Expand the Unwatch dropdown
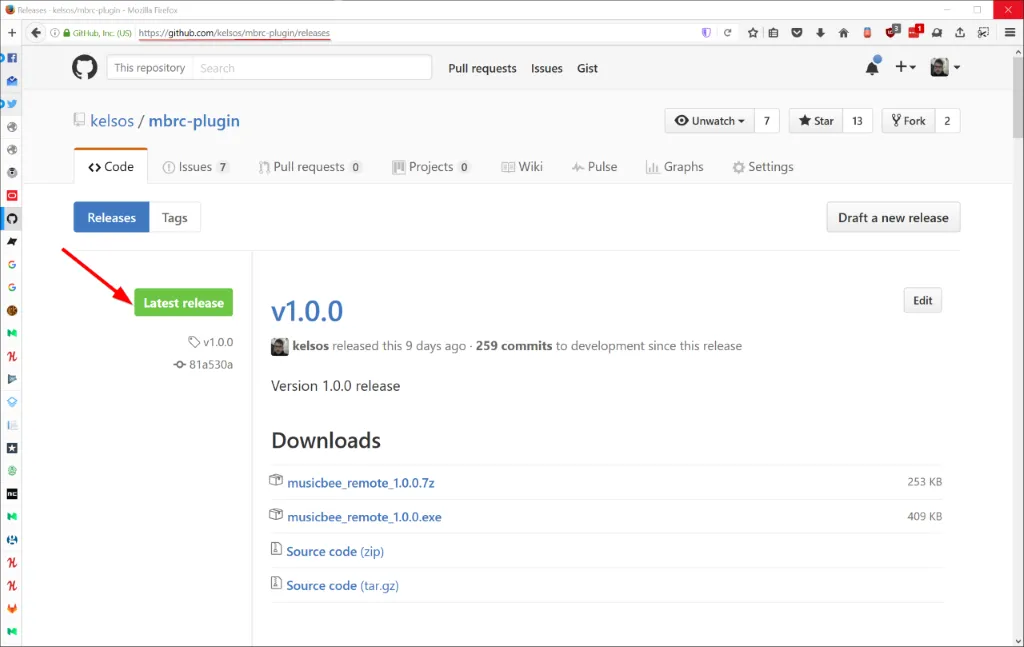Image resolution: width=1024 pixels, height=647 pixels. pos(709,120)
